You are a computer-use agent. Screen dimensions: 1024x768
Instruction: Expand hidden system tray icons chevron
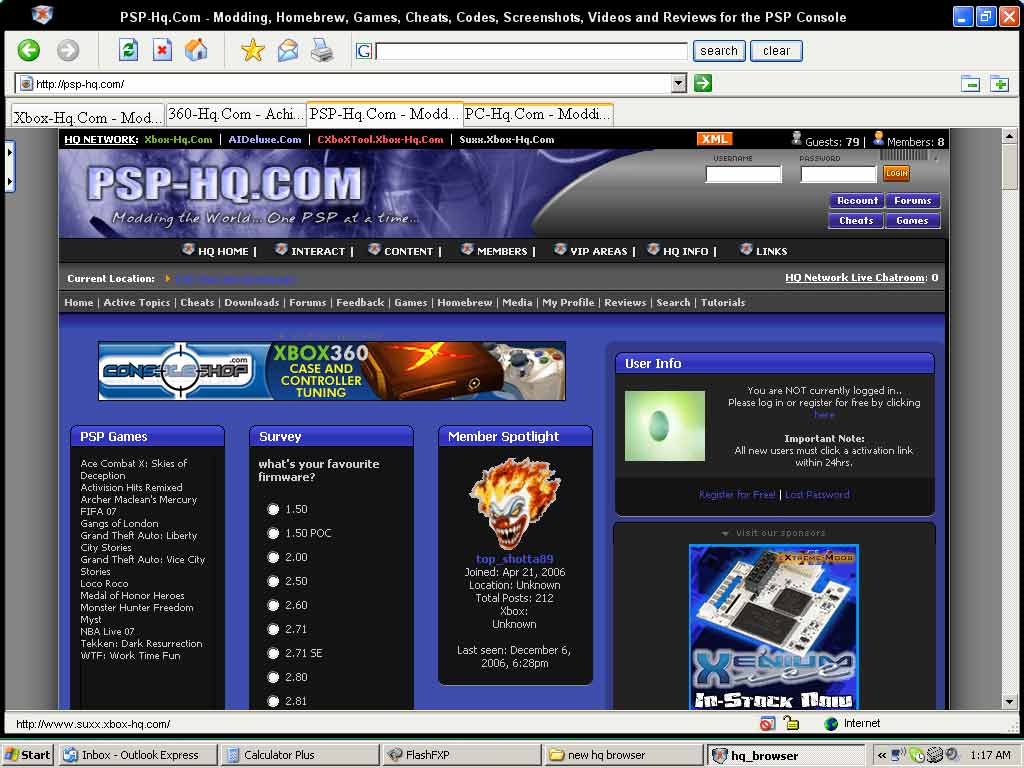(x=882, y=756)
